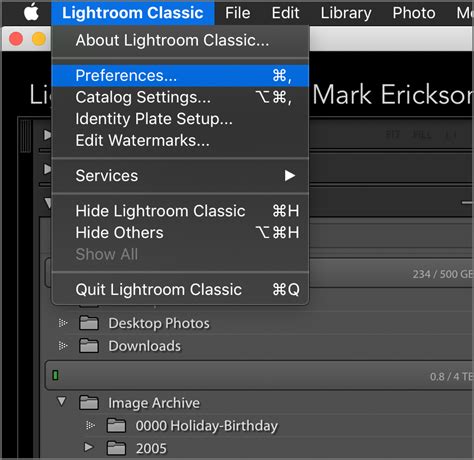Open the Library menu
474x460 pixels.
click(346, 13)
